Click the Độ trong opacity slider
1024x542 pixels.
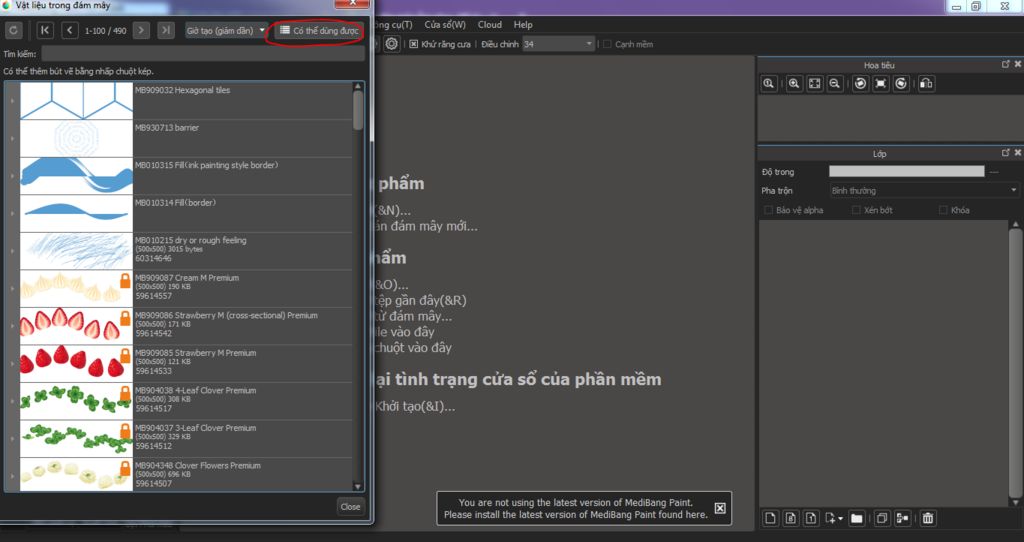click(x=906, y=172)
